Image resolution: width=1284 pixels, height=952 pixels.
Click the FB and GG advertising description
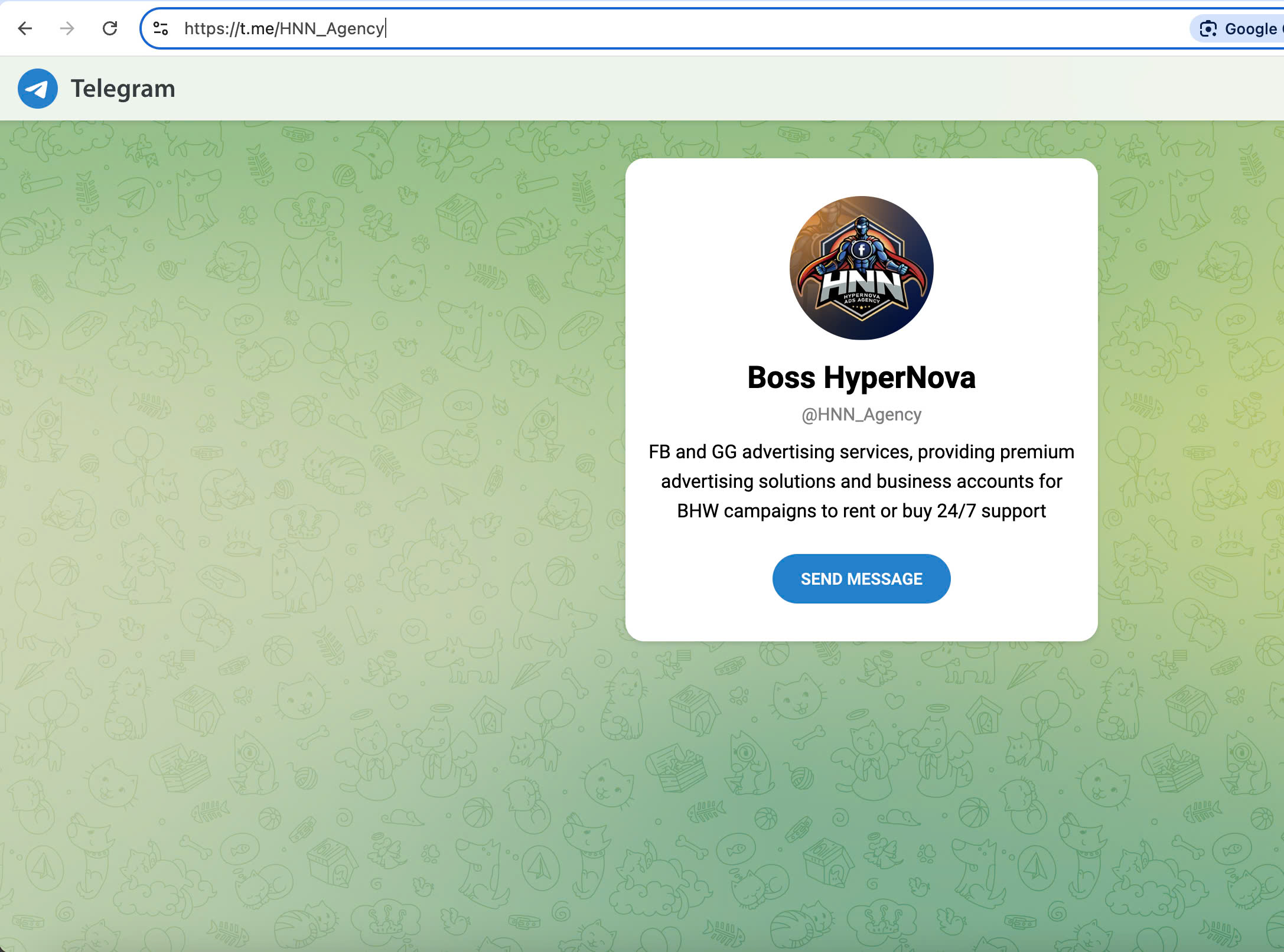coord(861,481)
